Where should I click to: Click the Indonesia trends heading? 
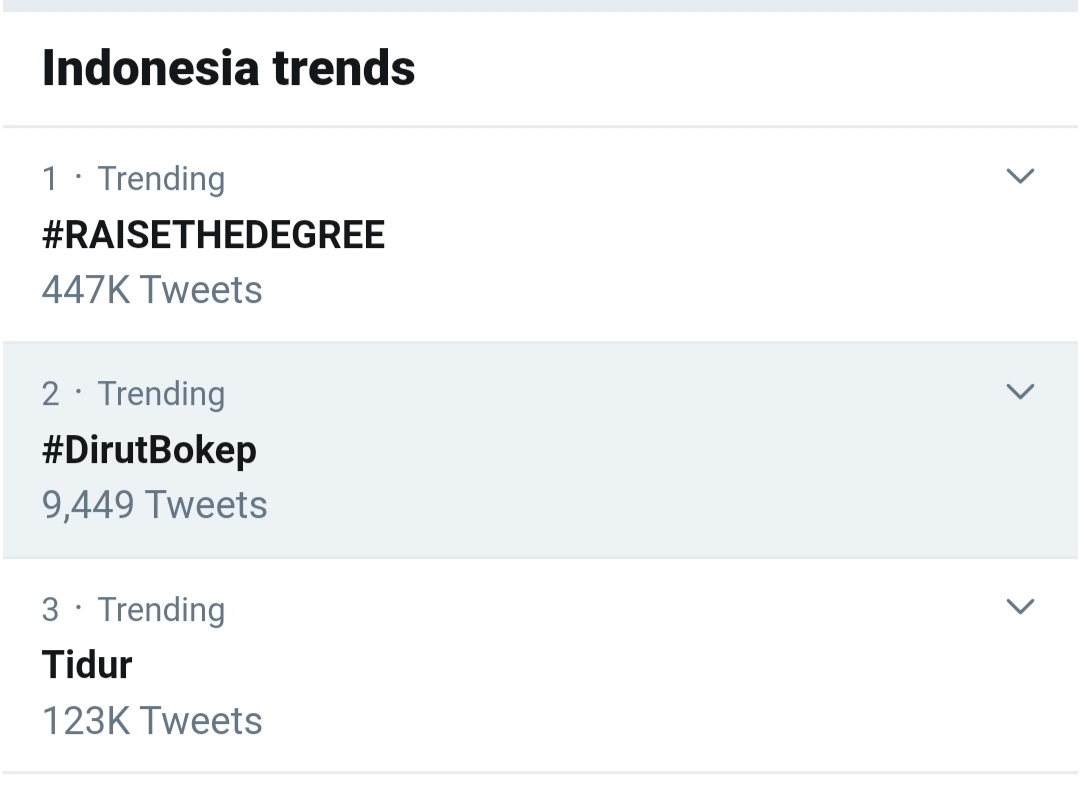(x=228, y=68)
